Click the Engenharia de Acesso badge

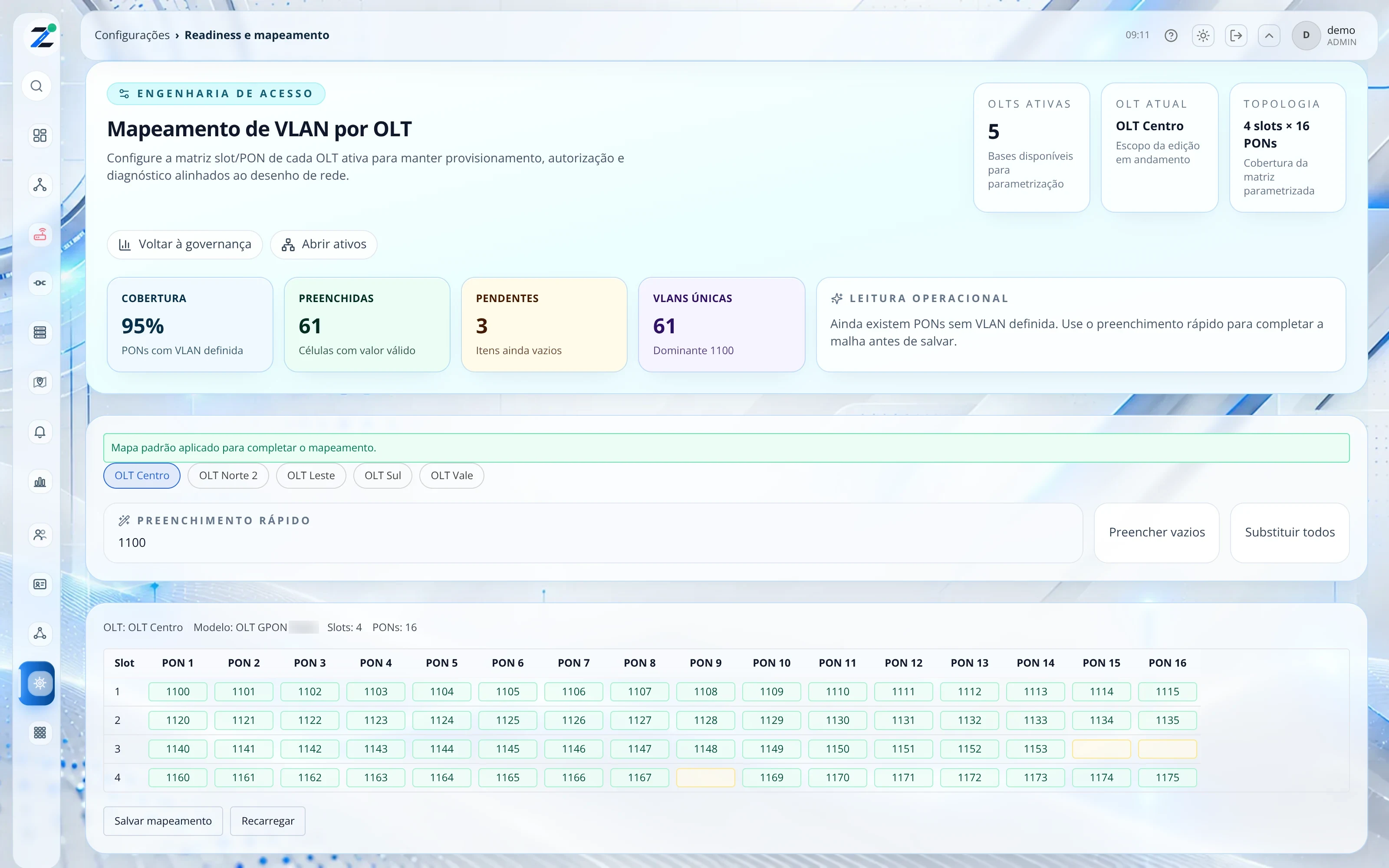click(216, 94)
